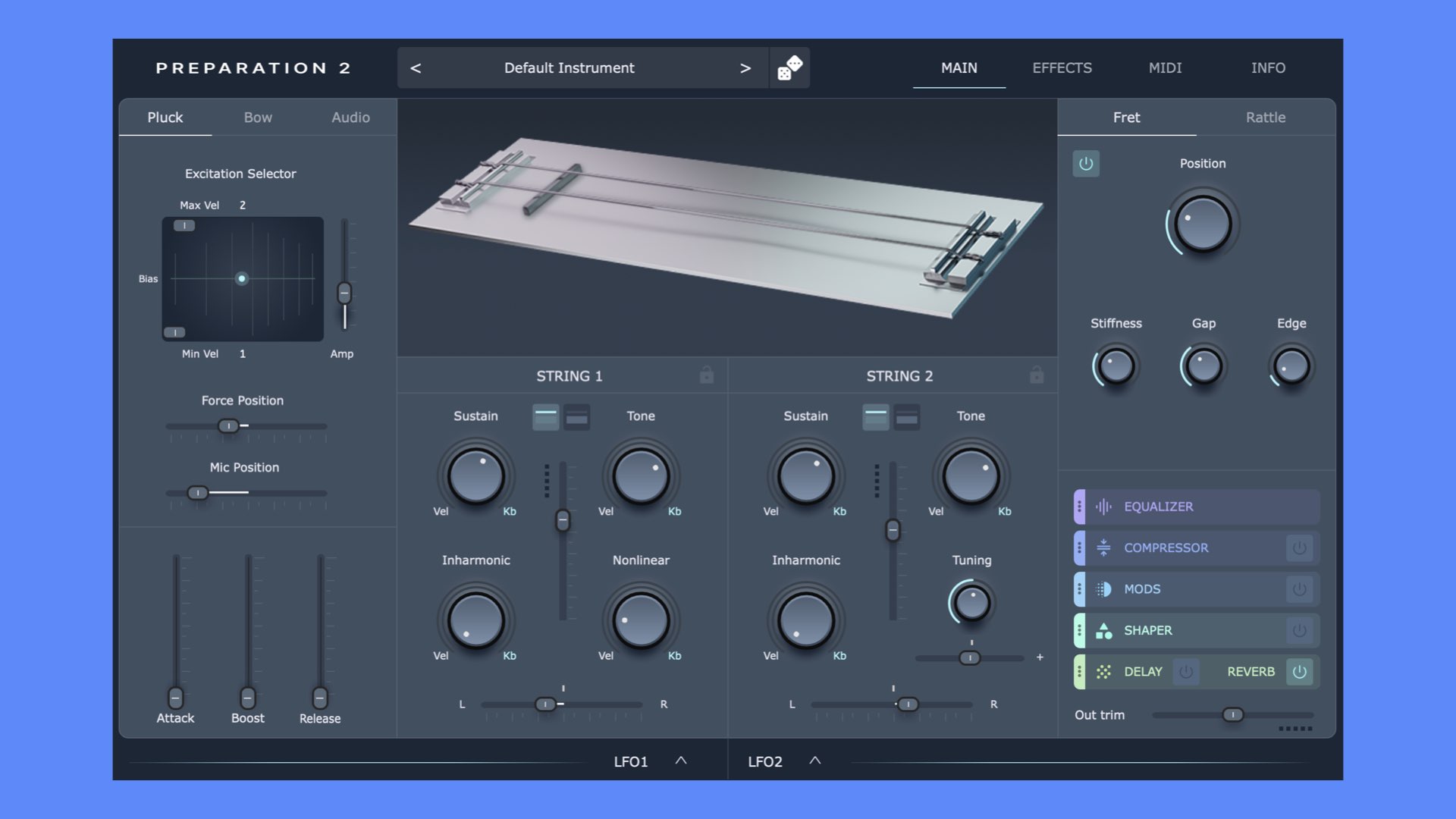Select String 2 second sustain mode icon

click(907, 416)
